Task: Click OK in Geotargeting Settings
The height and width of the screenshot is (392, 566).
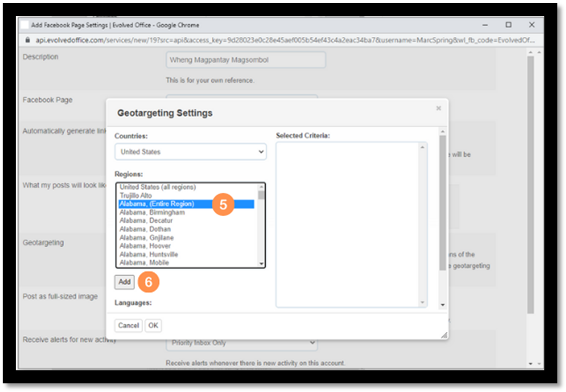Action: click(153, 326)
